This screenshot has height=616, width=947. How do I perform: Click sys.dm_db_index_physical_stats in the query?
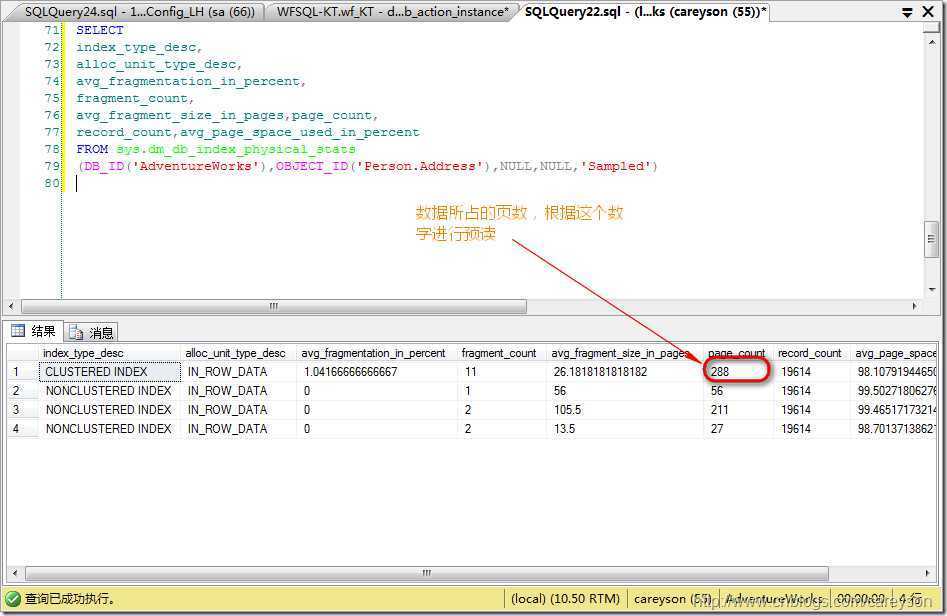pos(236,149)
